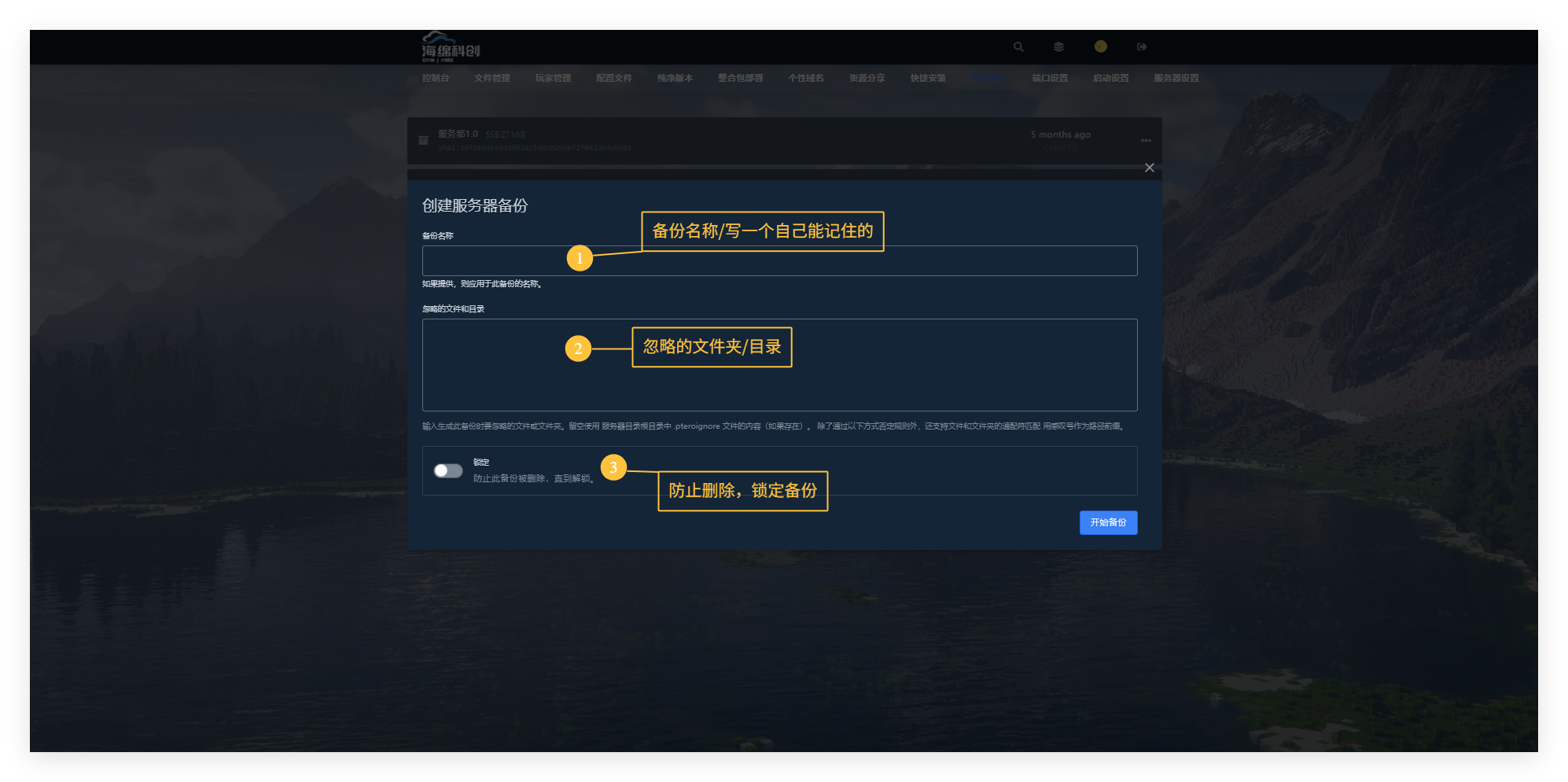Click the search magnifier icon
This screenshot has height=782, width=1568.
coord(1018,47)
